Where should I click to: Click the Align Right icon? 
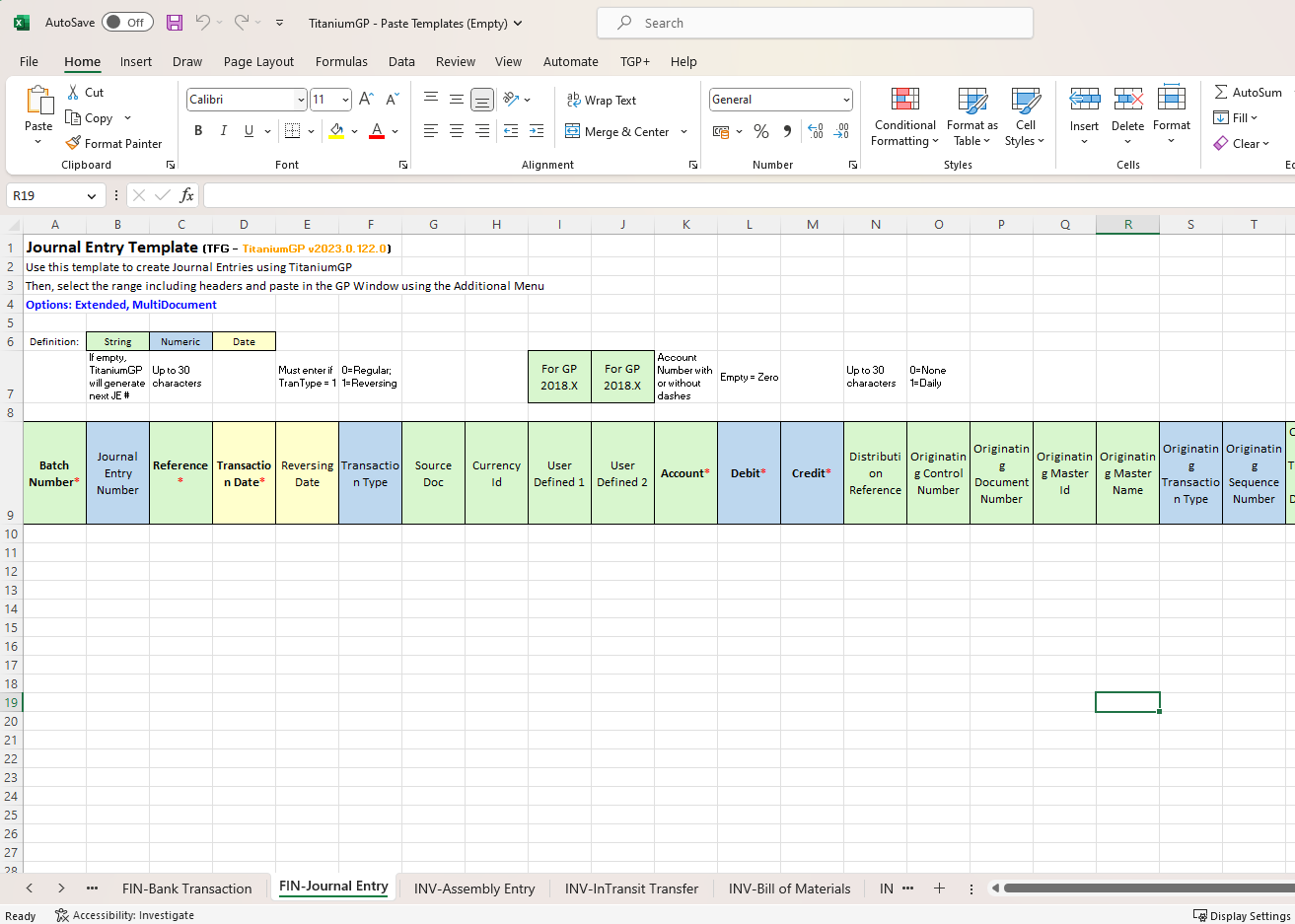(x=482, y=130)
